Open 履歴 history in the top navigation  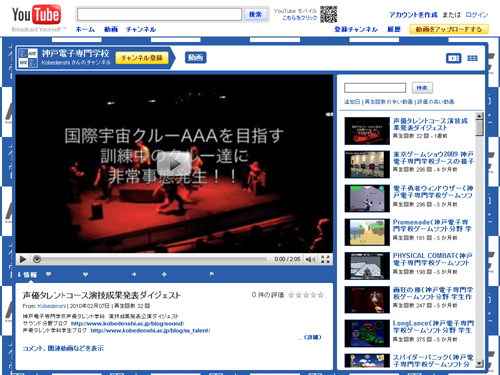(394, 29)
